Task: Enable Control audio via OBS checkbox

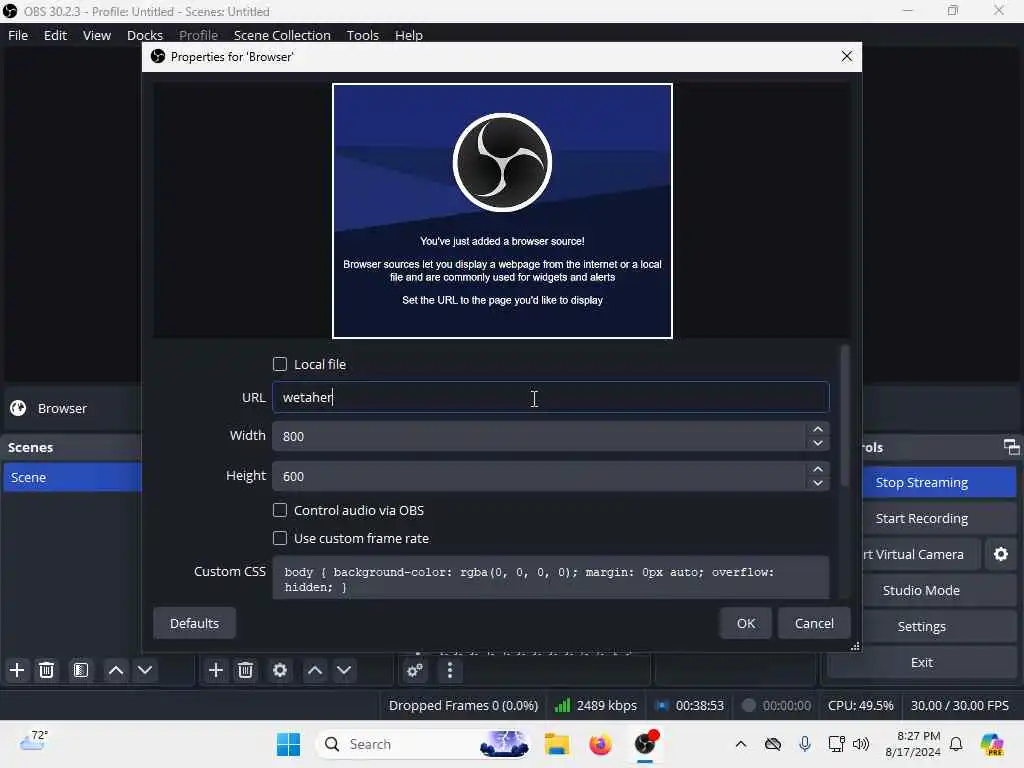Action: click(280, 510)
